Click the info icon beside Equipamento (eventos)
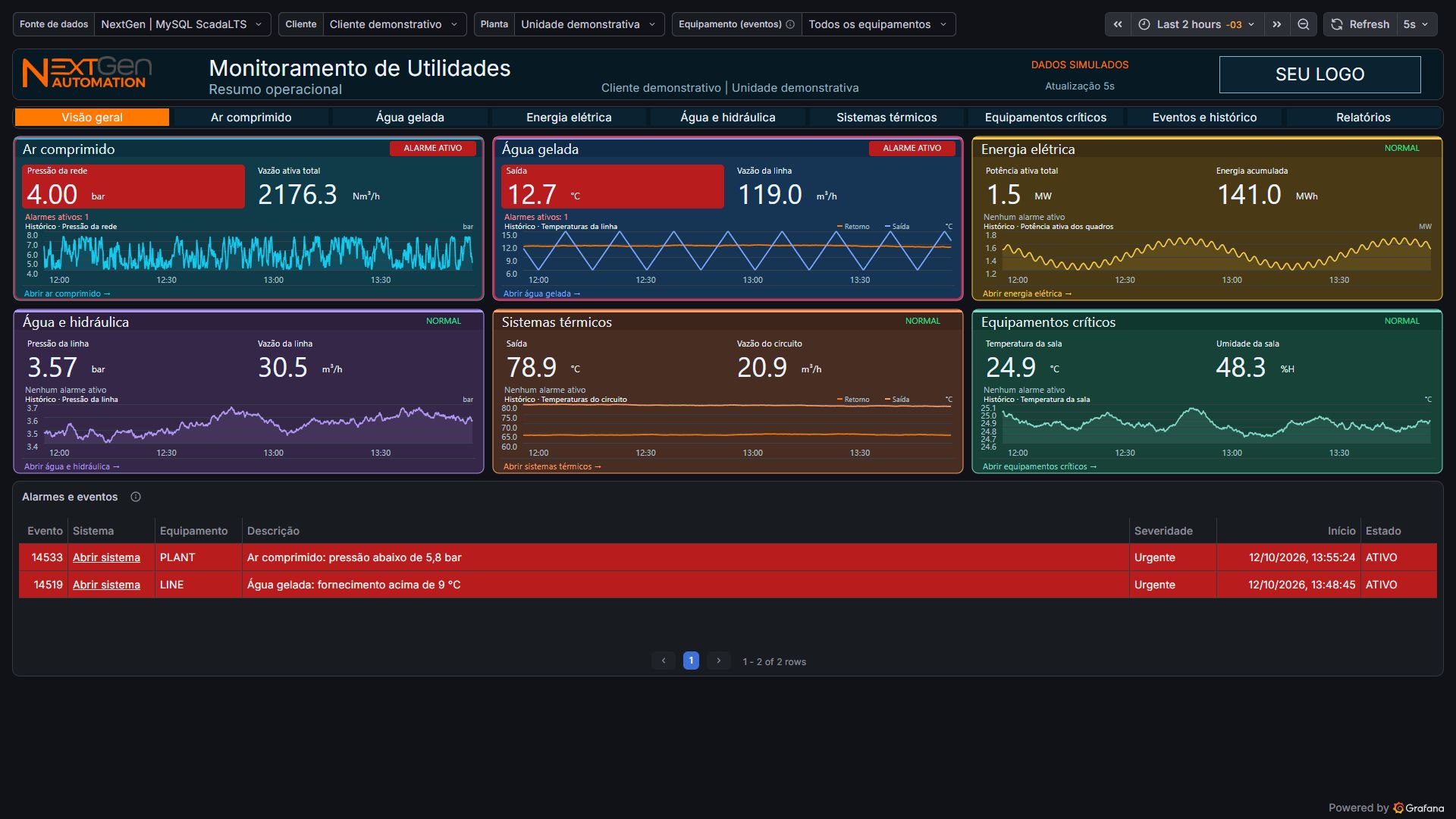1456x819 pixels. pyautogui.click(x=790, y=24)
